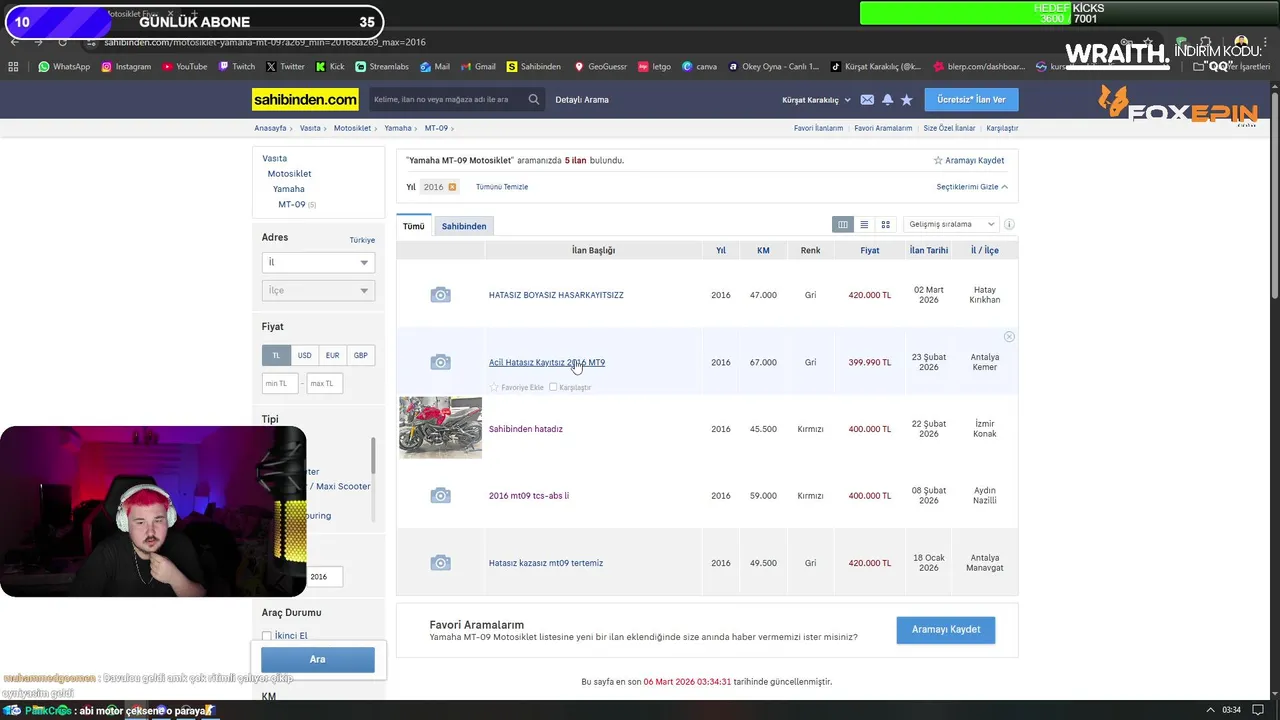The width and height of the screenshot is (1280, 720).
Task: Expand Kürşat Karakılıç account menu
Action: click(816, 100)
